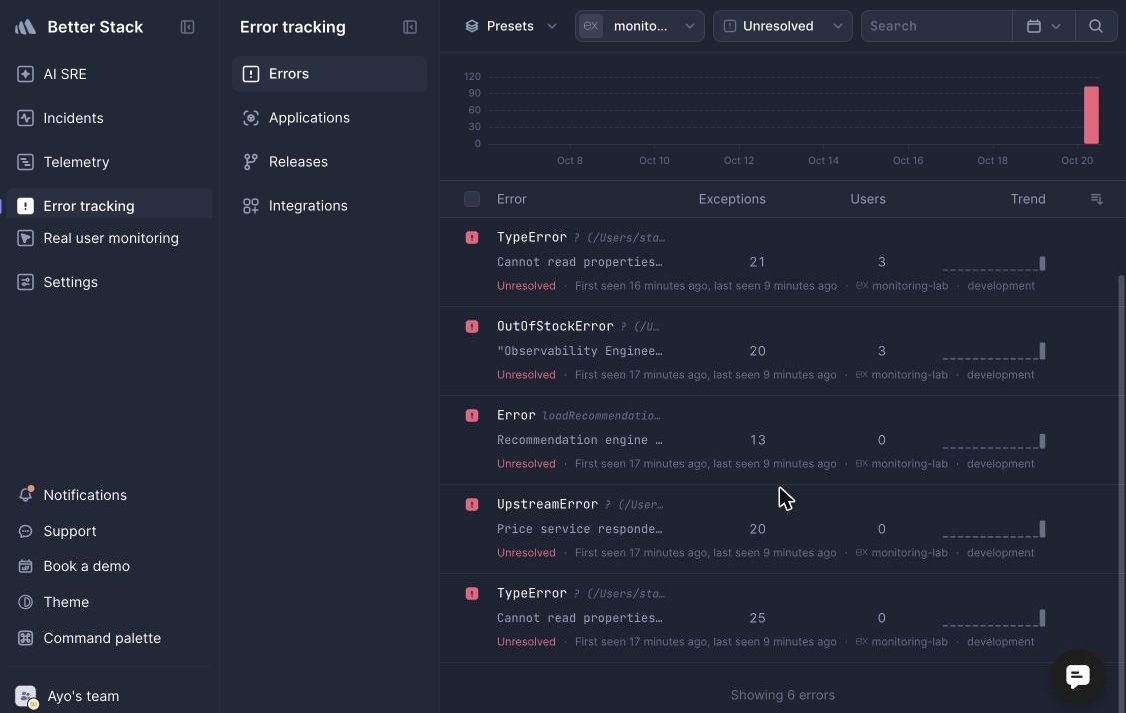The image size is (1126, 713).
Task: Click the Book a demo calendar icon
Action: coord(25,567)
